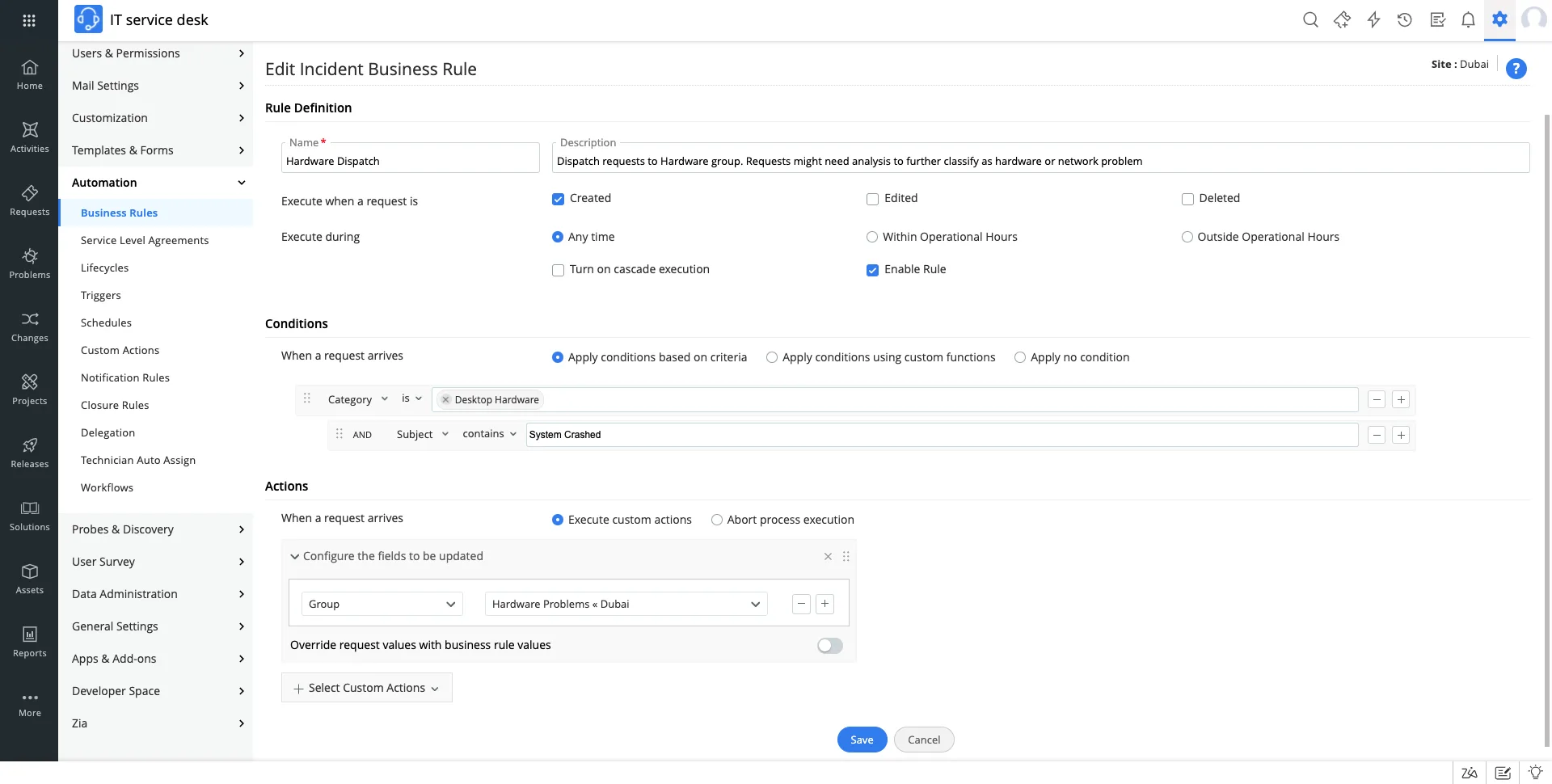Collapse Configure the fields to be updated

pos(295,556)
